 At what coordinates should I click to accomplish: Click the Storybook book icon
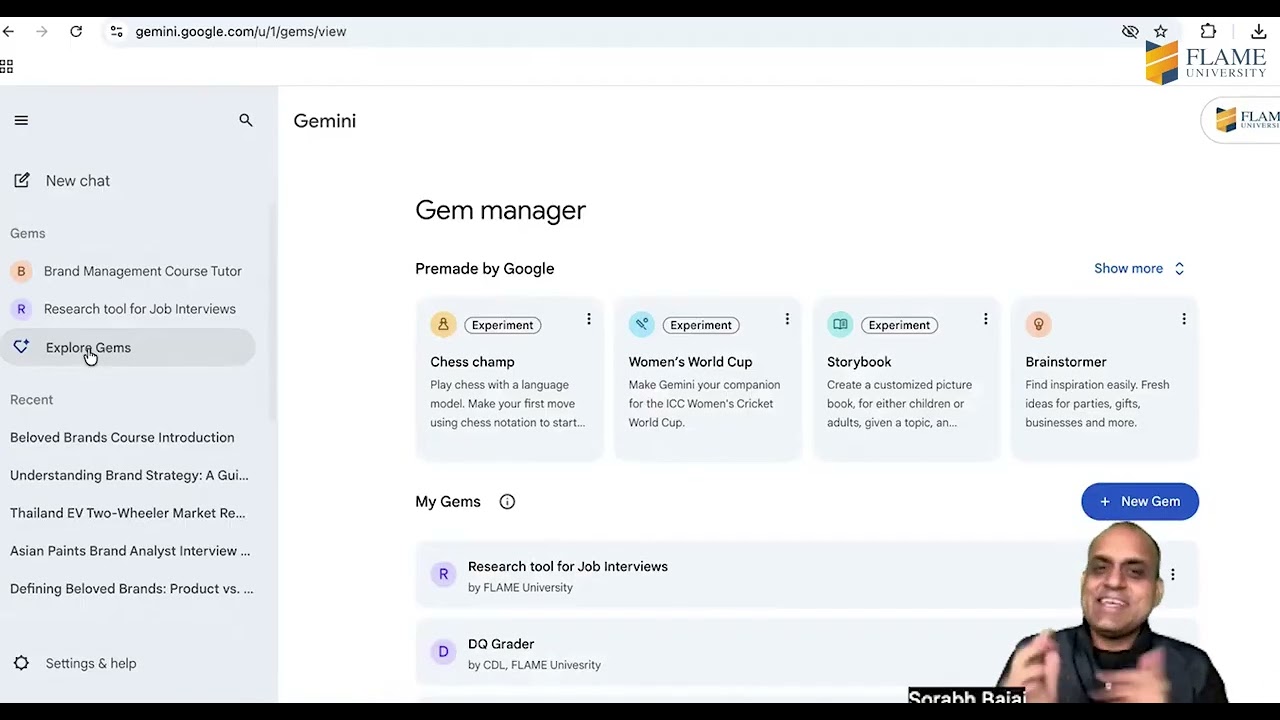(x=840, y=324)
